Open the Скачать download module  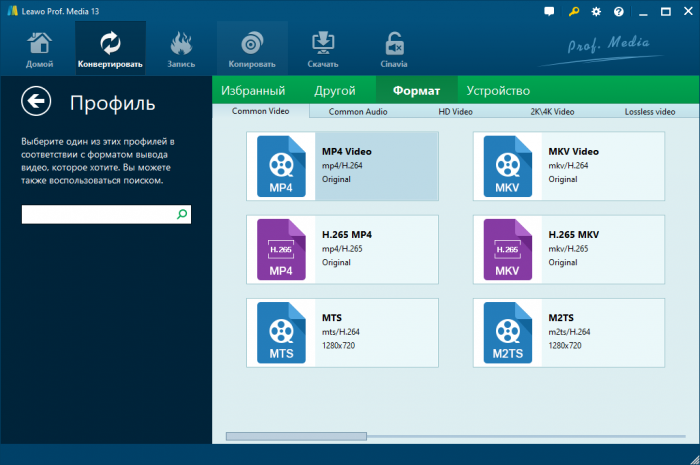(322, 50)
